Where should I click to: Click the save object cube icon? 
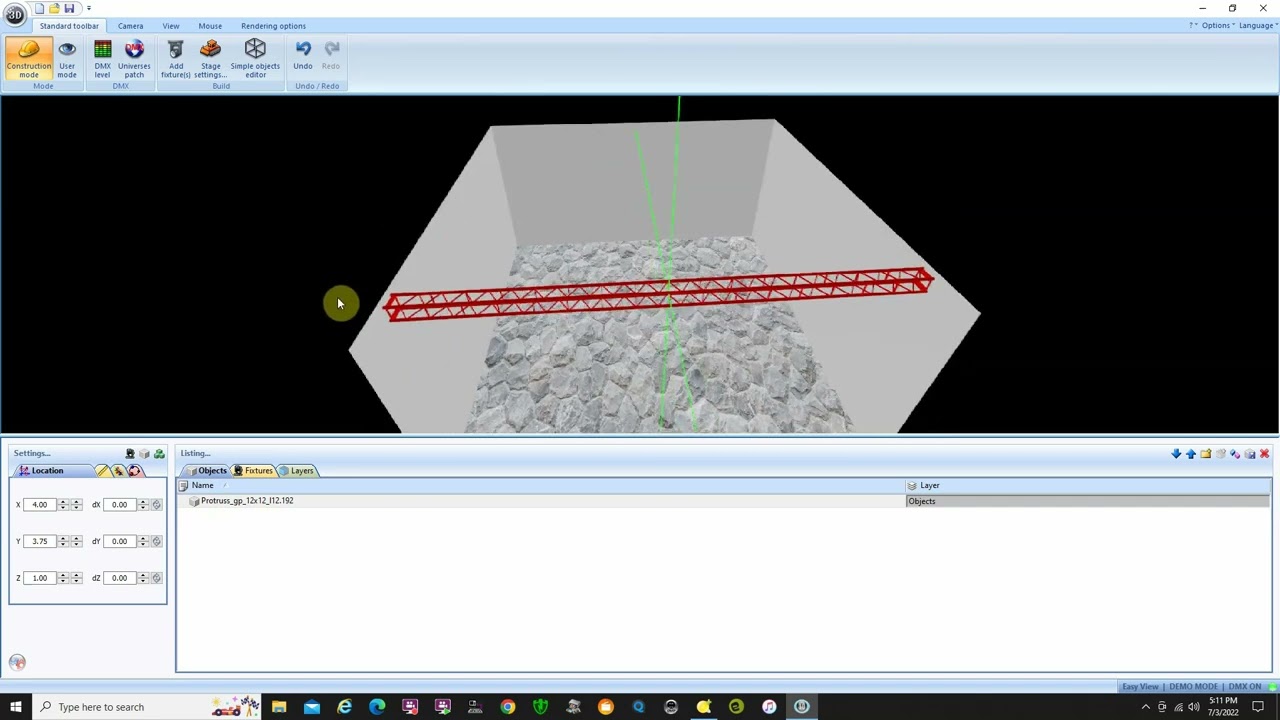pos(1250,454)
